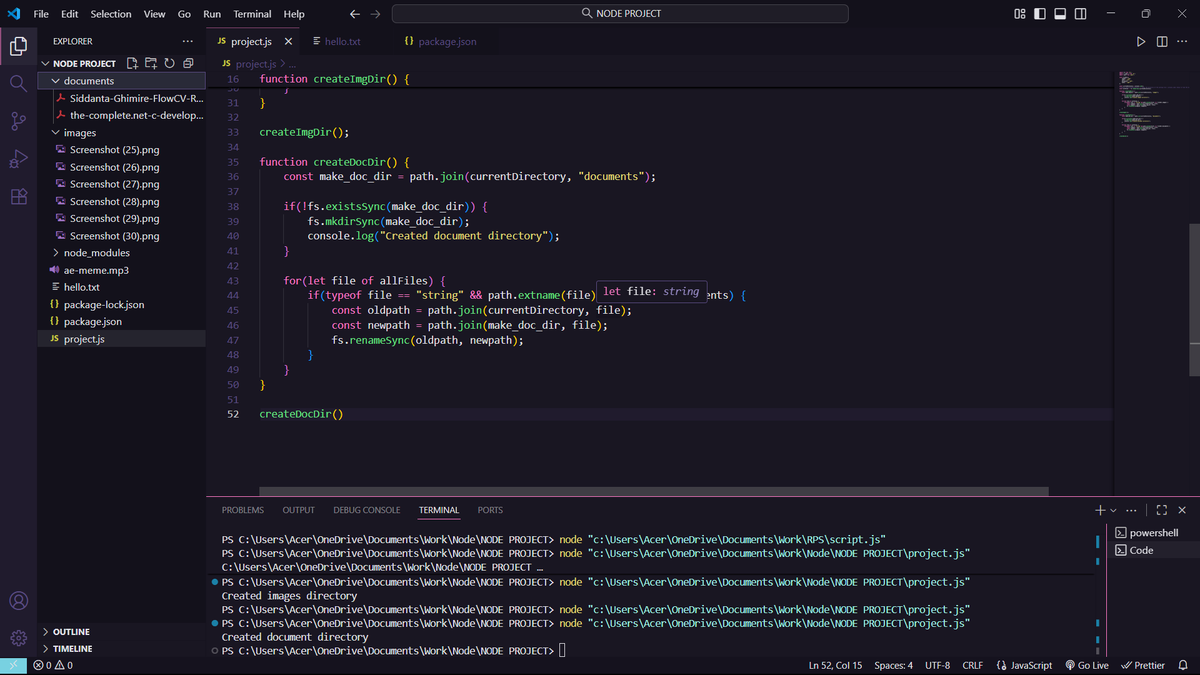Screen dimensions: 1200x675
Task: Go forward with the right arrow
Action: coord(375,14)
